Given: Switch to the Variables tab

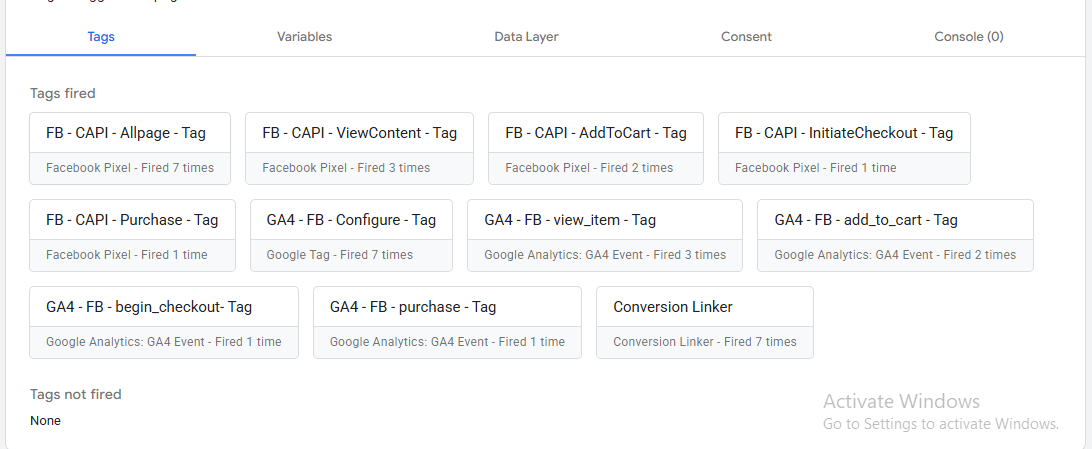Looking at the screenshot, I should pyautogui.click(x=304, y=37).
